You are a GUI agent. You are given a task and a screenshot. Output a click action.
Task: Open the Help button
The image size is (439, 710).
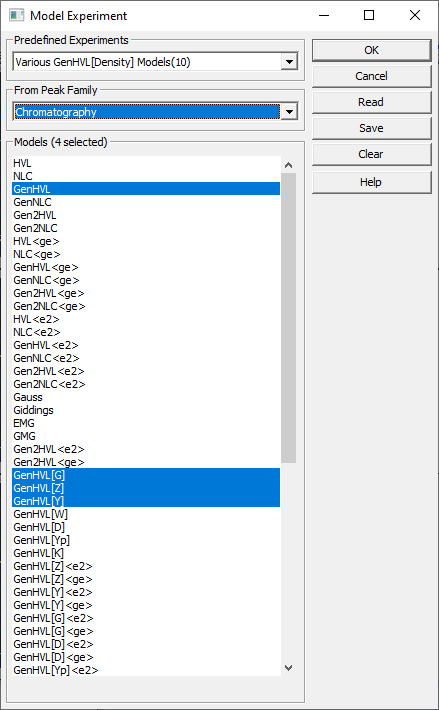coord(372,182)
